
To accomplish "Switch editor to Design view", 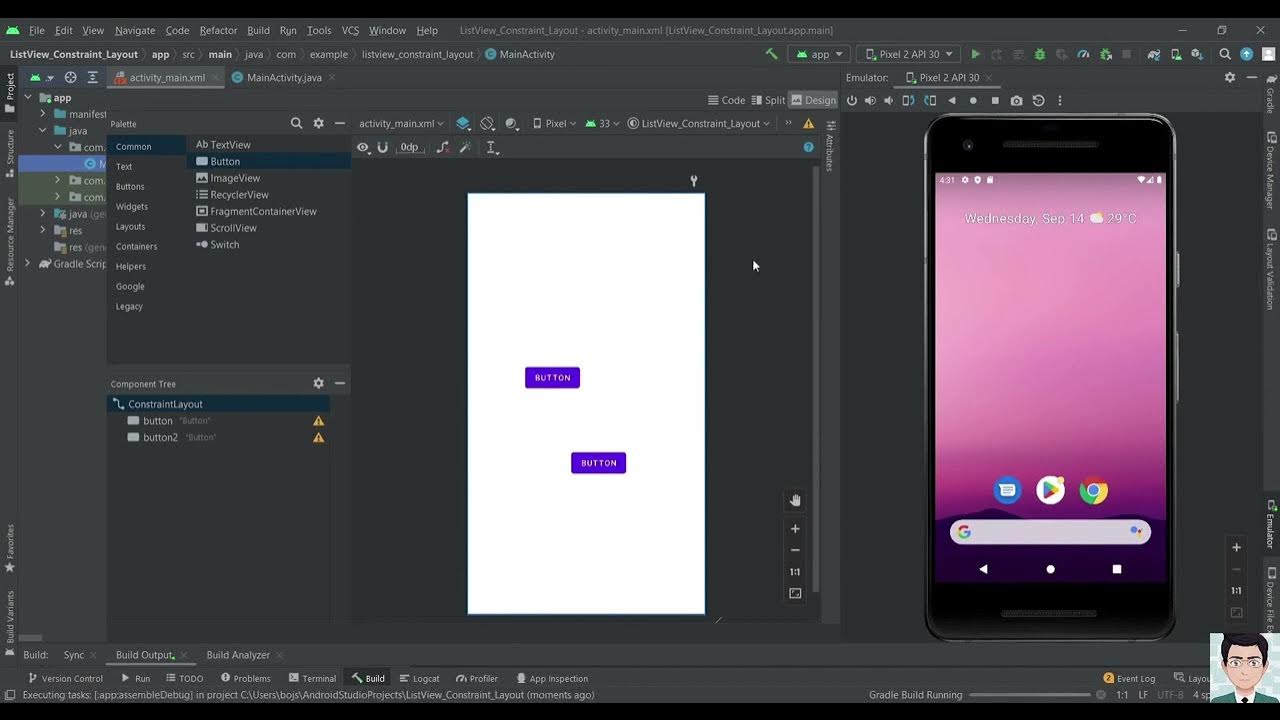I will click(813, 100).
